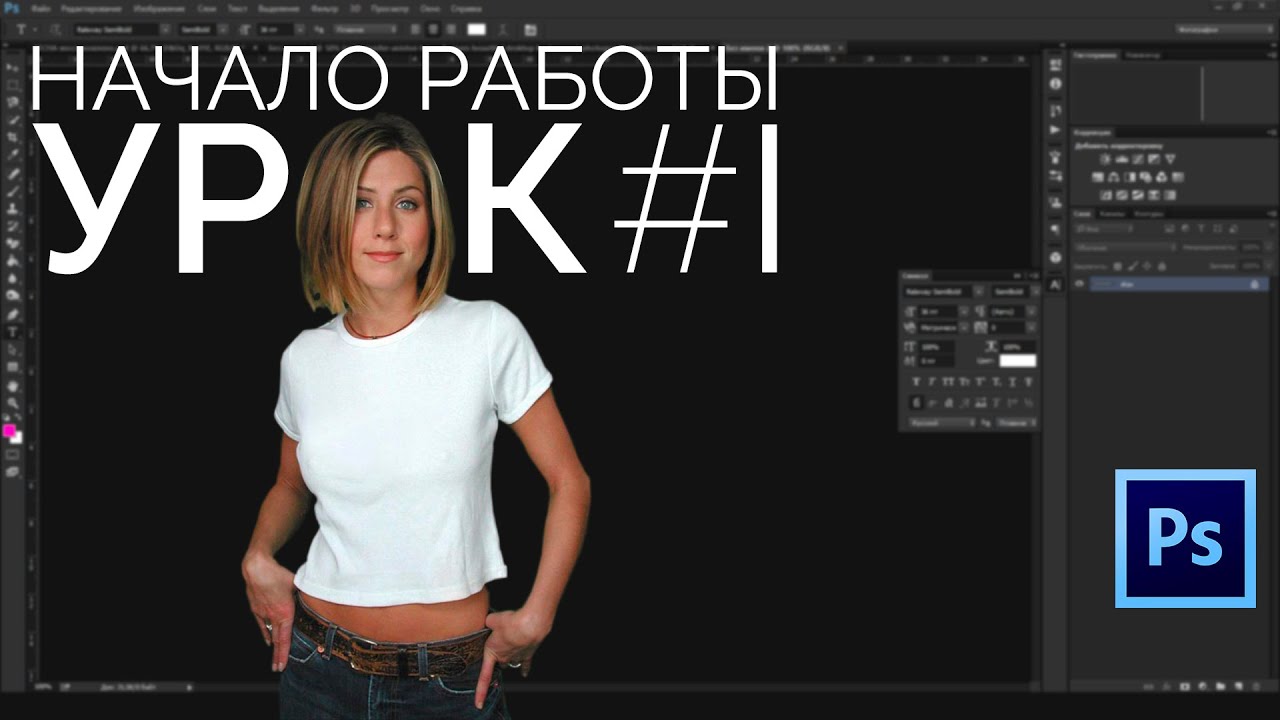This screenshot has width=1280, height=720.
Task: Open font style dropdown in options bar
Action: click(x=223, y=29)
